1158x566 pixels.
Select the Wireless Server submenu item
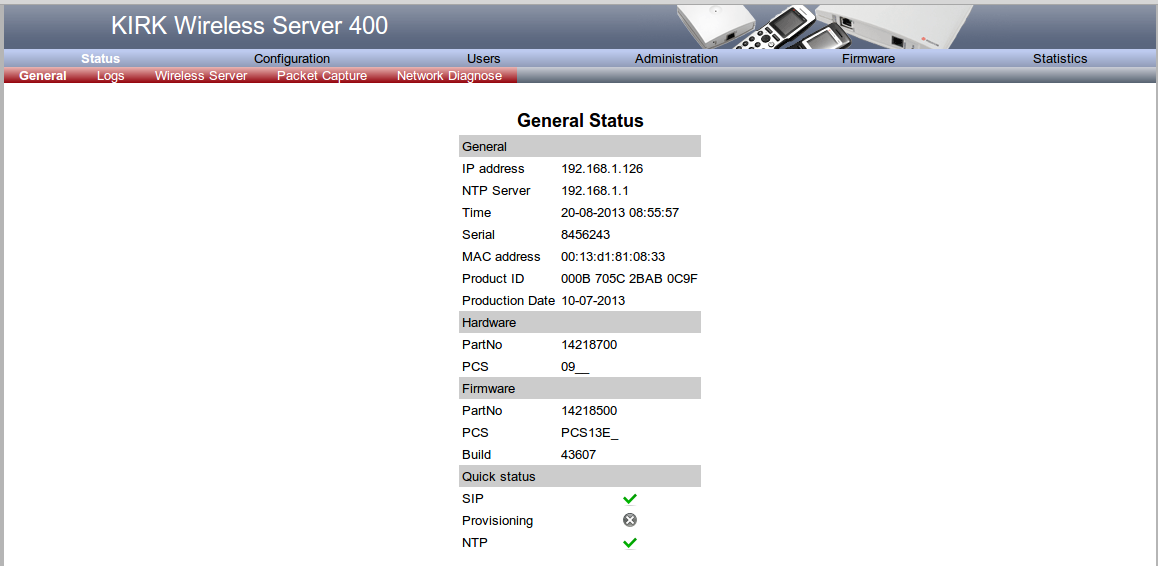click(201, 75)
